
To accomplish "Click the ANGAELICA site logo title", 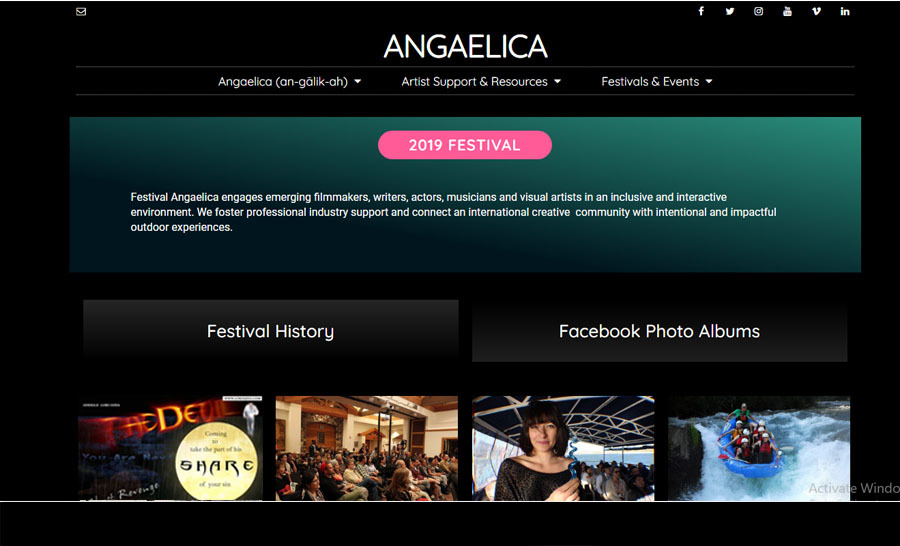I will point(465,47).
